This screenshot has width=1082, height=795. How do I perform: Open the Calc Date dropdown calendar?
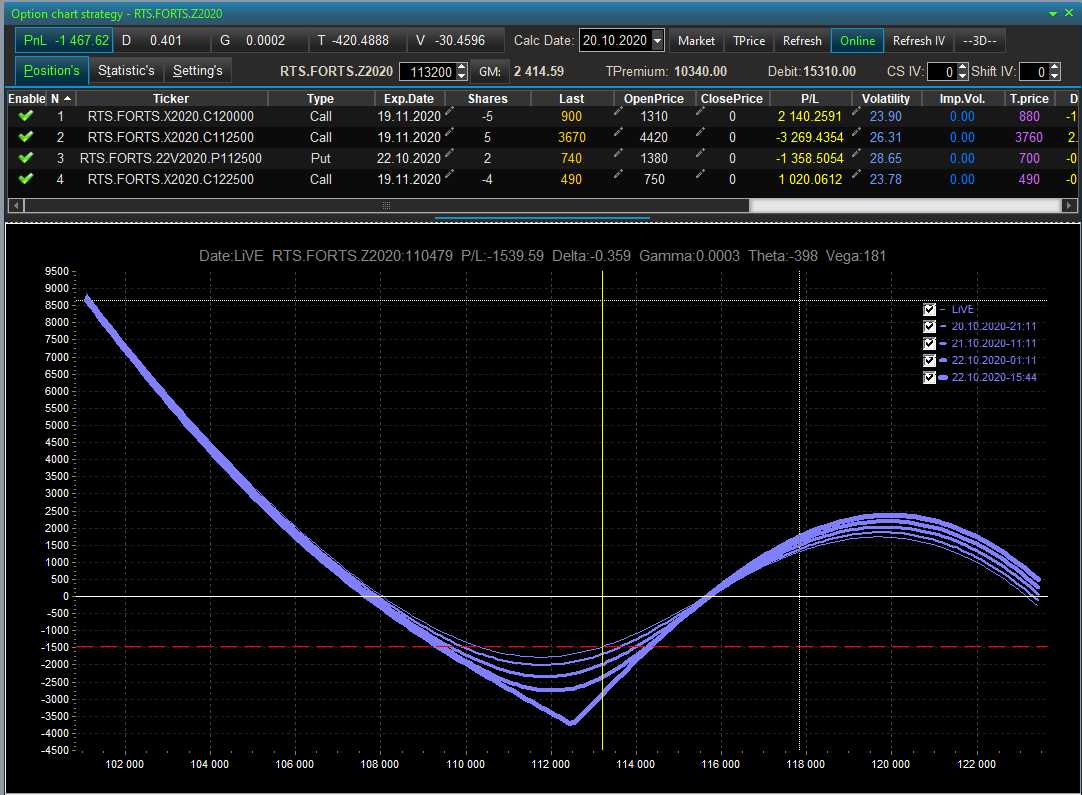tap(657, 41)
